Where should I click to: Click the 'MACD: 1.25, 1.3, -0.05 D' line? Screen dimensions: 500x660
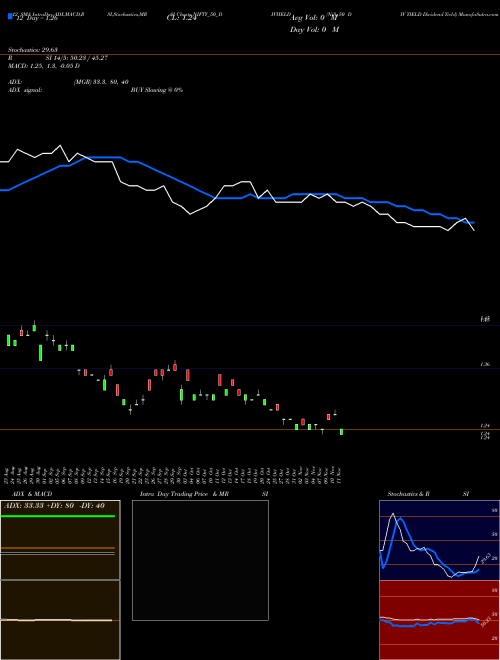(44, 66)
